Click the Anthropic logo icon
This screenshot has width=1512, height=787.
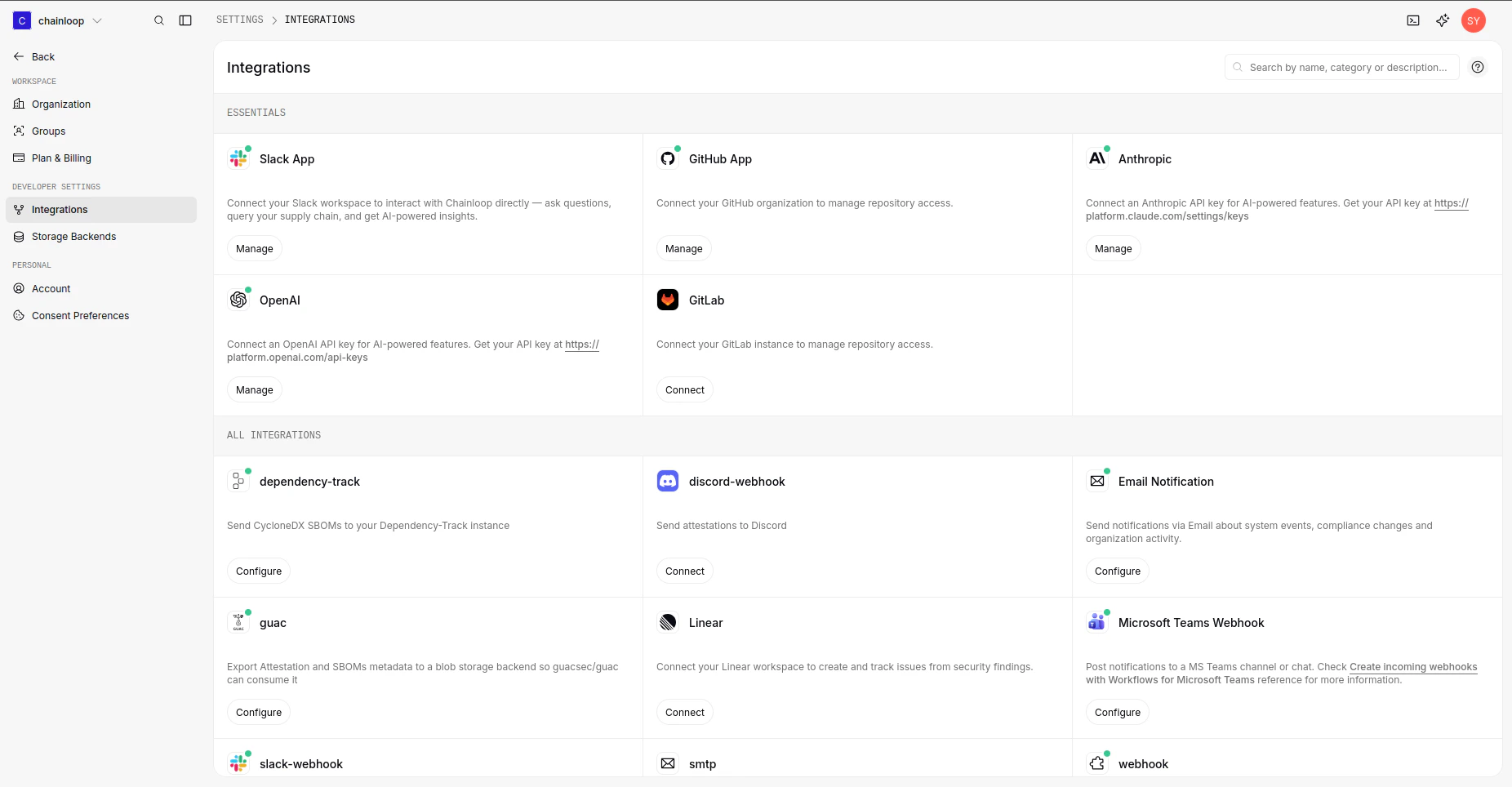tap(1097, 158)
